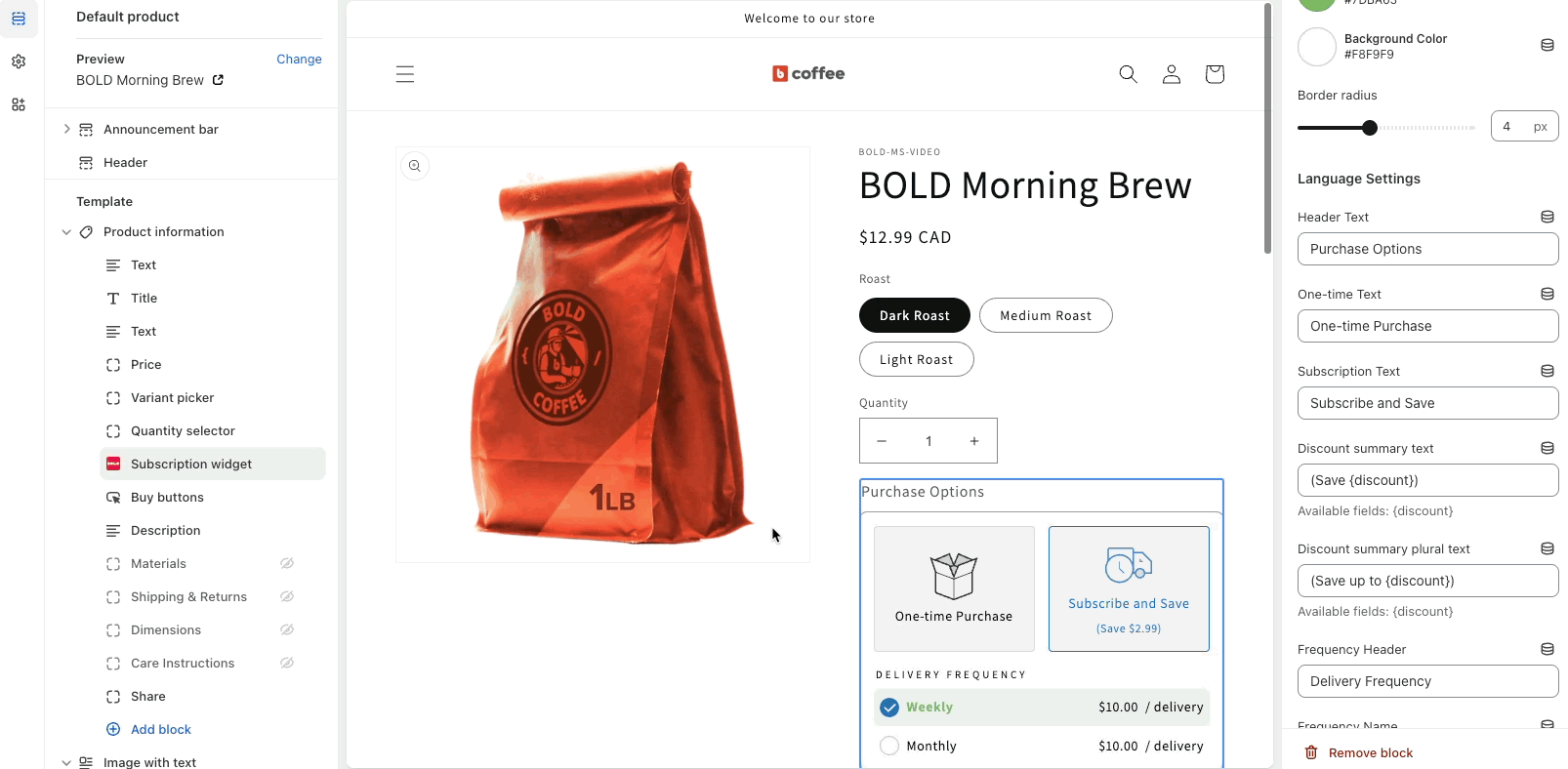This screenshot has width=1568, height=769.
Task: Expand the Announcement bar section
Action: coord(66,129)
